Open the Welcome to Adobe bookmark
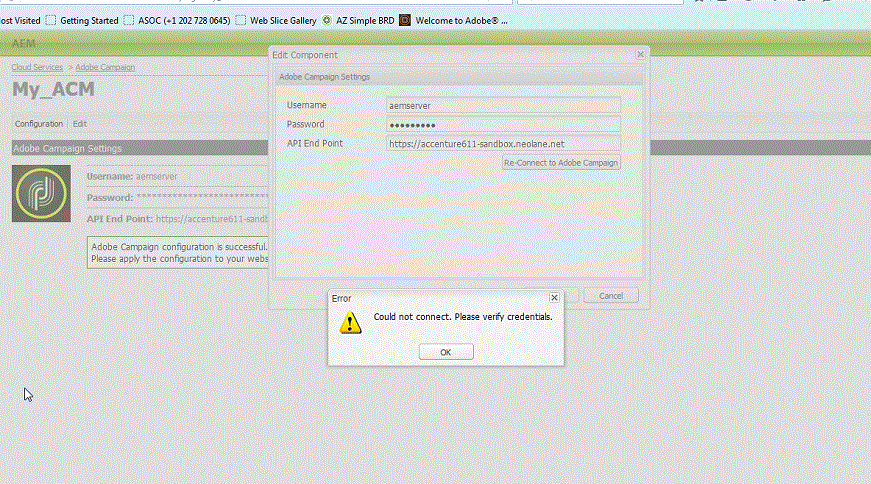This screenshot has height=484, width=871. pos(461,21)
